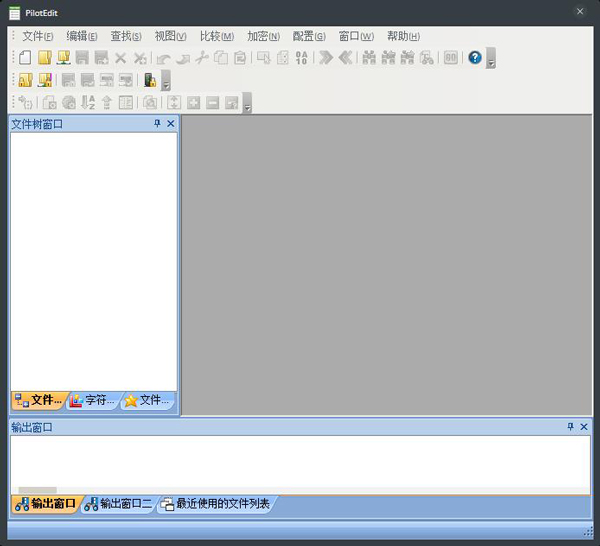
Task: Switch to the 字符... tab
Action: (93, 400)
